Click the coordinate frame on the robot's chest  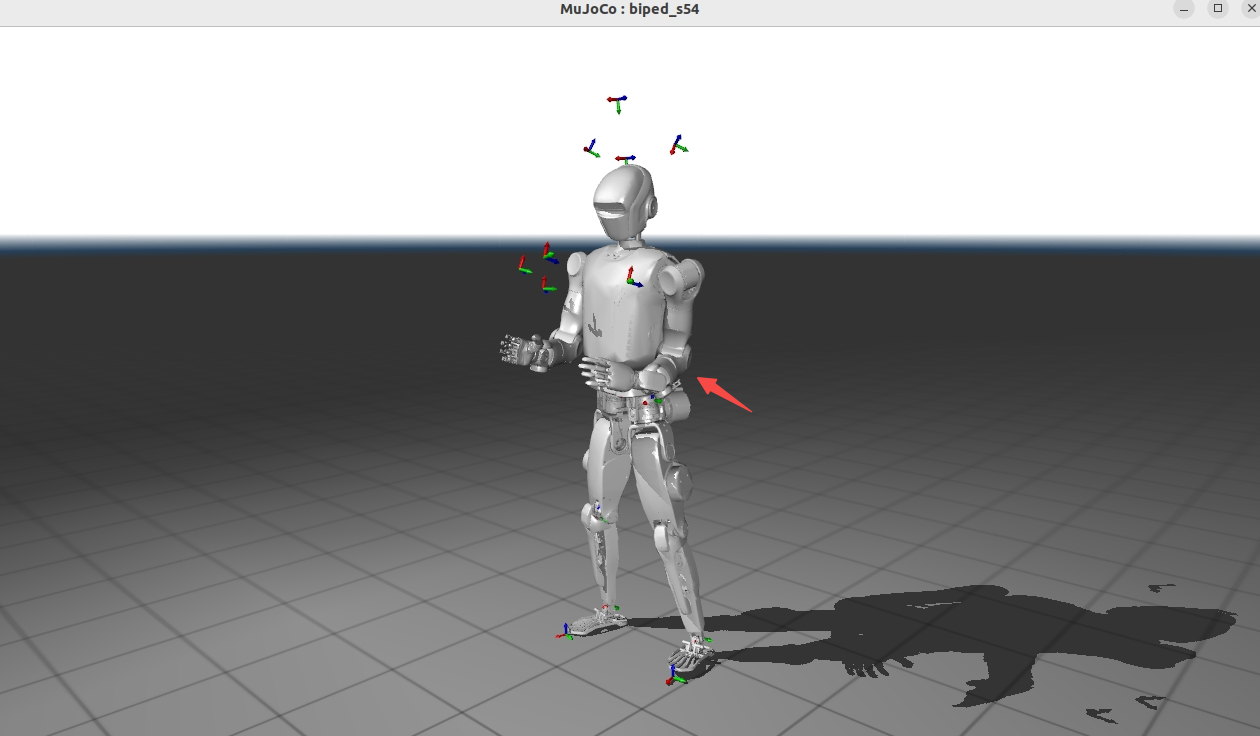(633, 279)
